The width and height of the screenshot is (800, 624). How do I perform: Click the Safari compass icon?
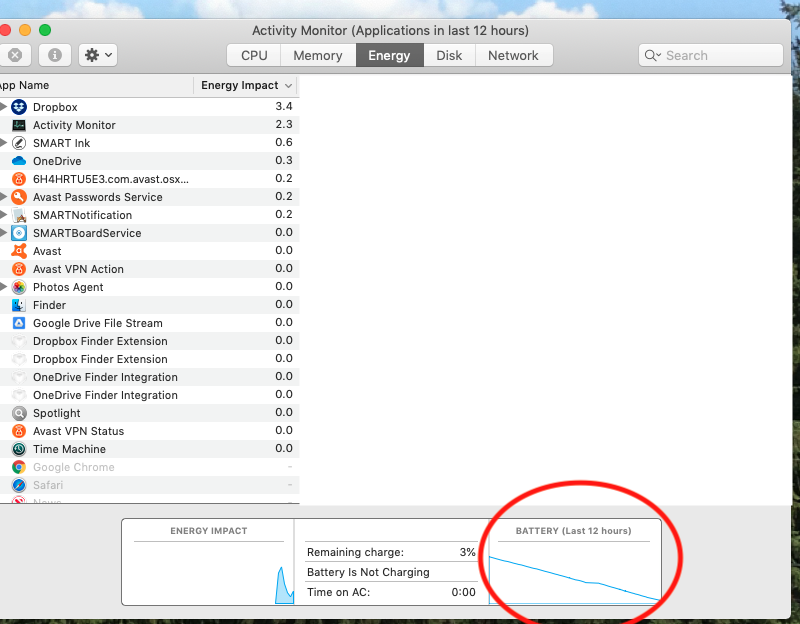[19, 485]
